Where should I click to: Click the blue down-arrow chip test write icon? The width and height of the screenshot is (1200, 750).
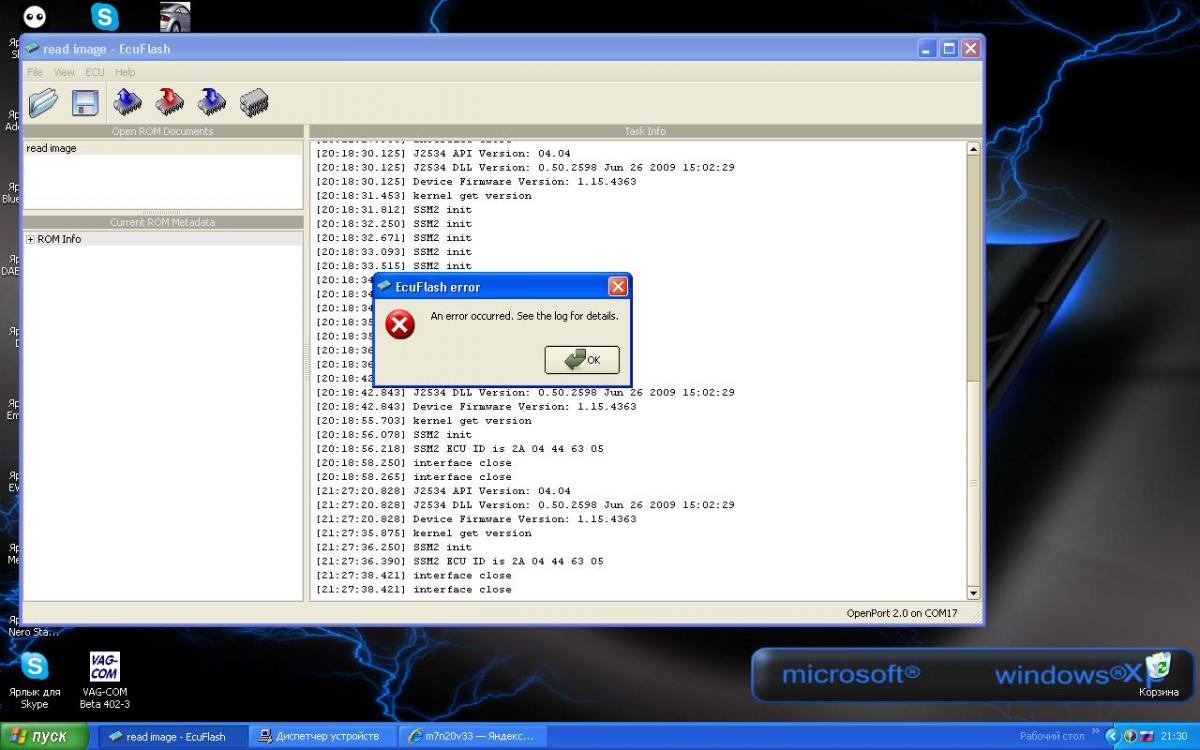click(212, 101)
